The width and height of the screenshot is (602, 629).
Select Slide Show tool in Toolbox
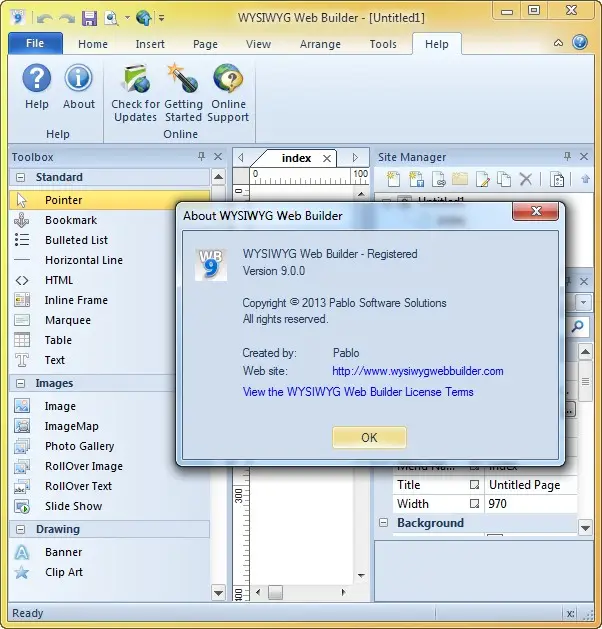[x=73, y=506]
